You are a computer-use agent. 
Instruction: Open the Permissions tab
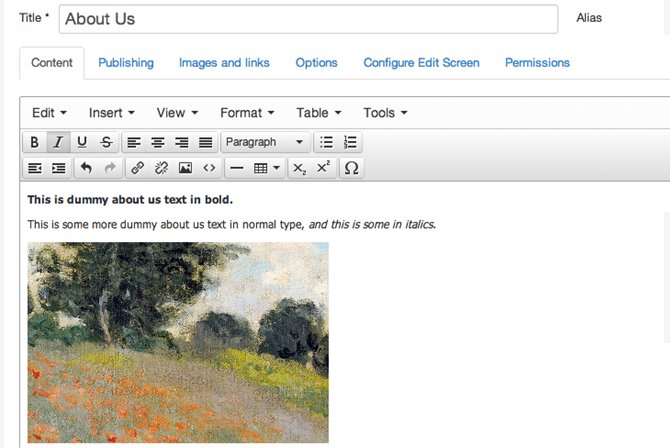tap(538, 63)
